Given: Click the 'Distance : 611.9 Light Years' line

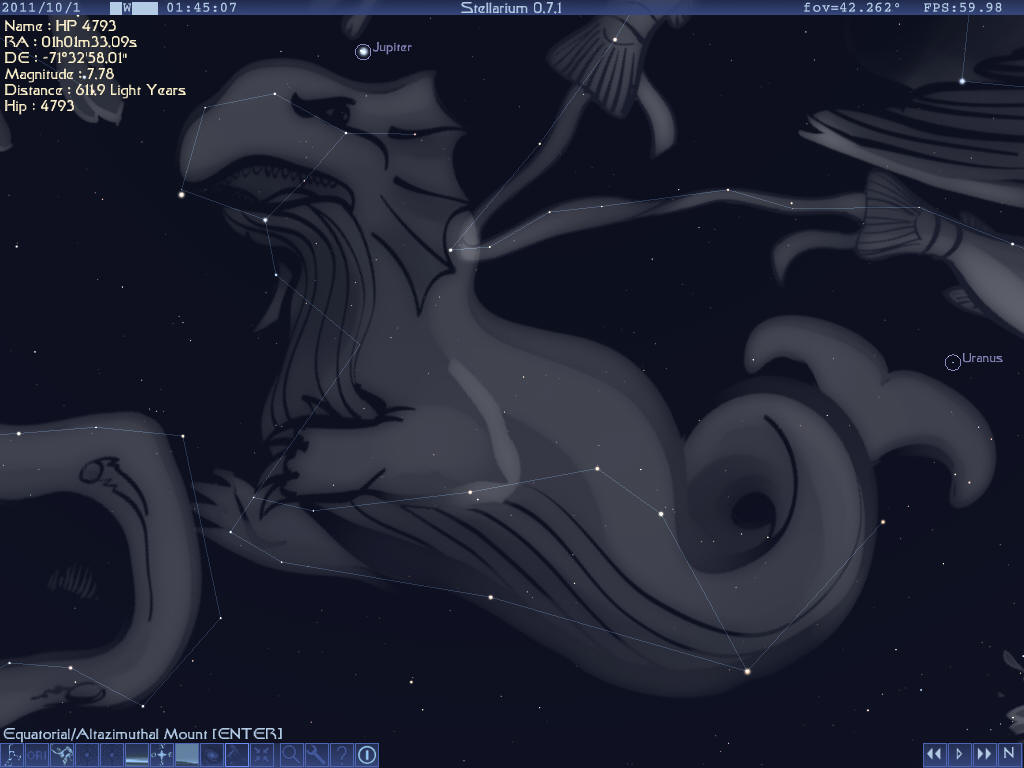Looking at the screenshot, I should pos(95,90).
